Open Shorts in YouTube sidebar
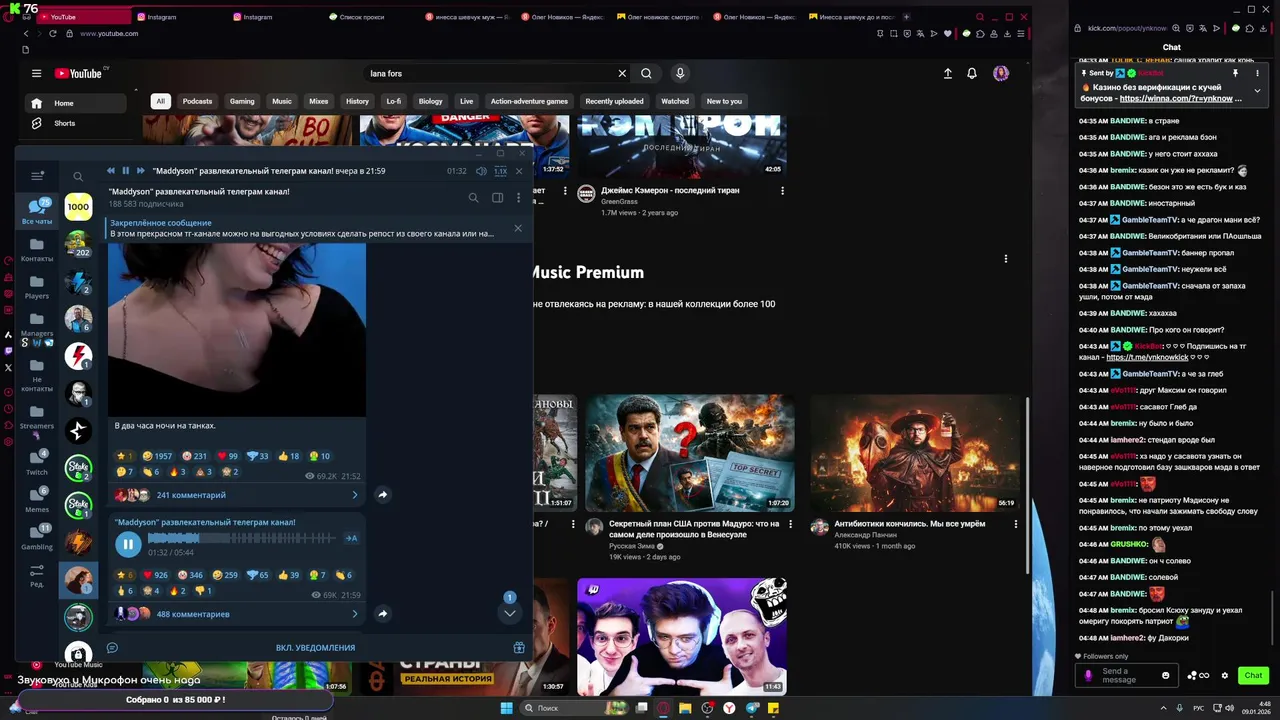 (x=75, y=123)
